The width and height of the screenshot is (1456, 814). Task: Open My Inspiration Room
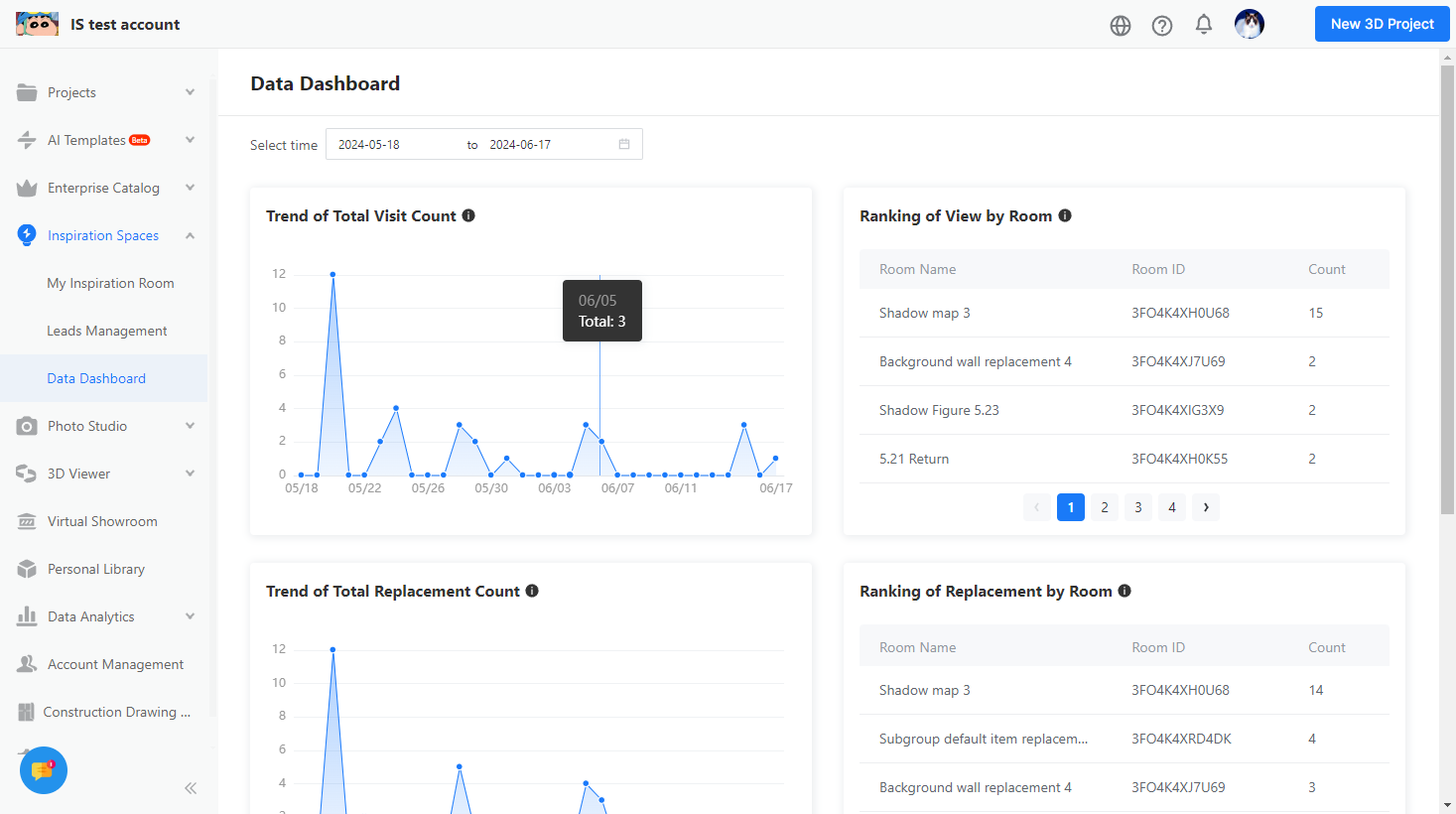(x=110, y=283)
